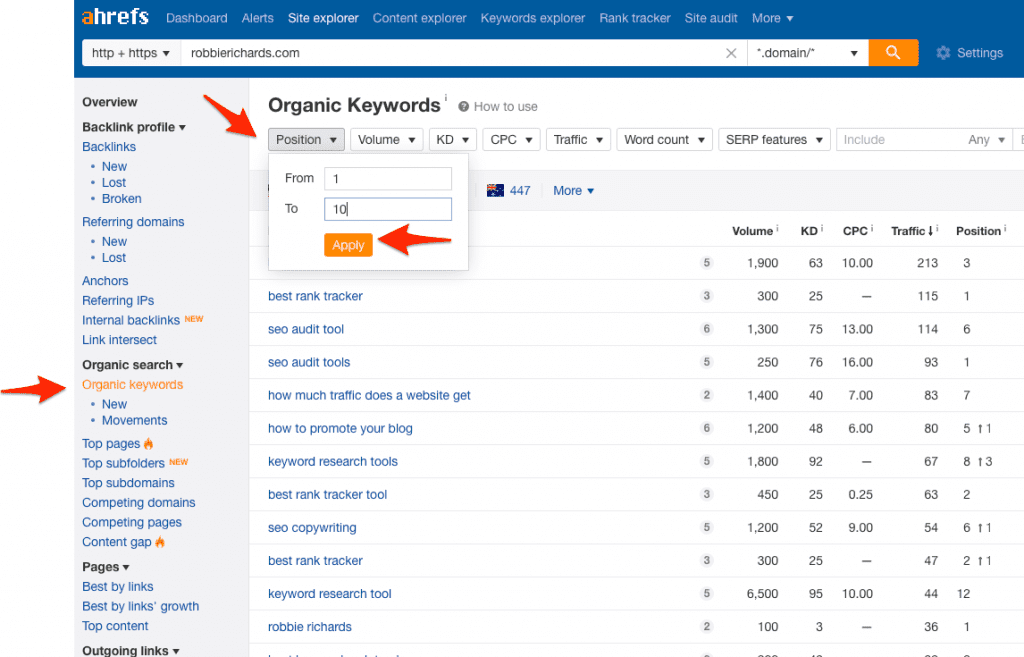This screenshot has height=657, width=1024.
Task: Collapse the Pages sidebar section
Action: 106,567
